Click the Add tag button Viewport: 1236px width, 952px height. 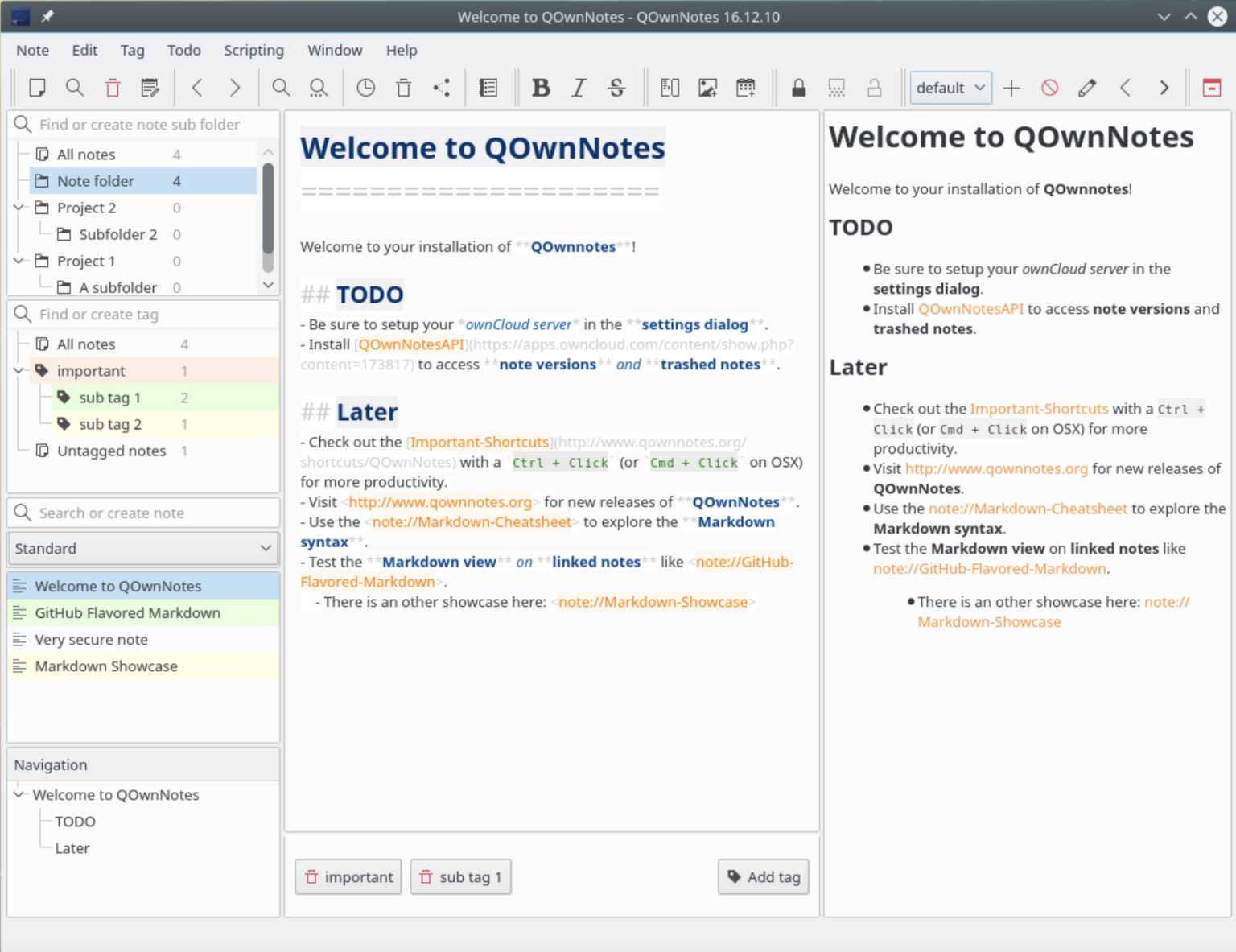[x=763, y=877]
